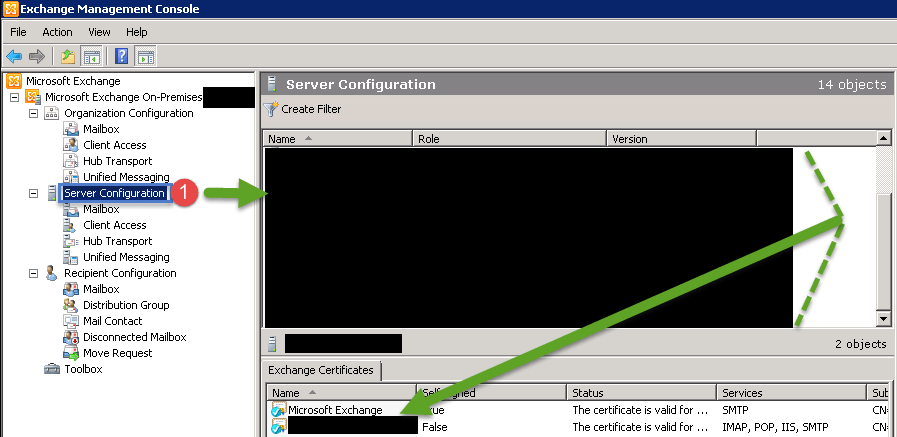
Task: Click Unified Messaging icon under Organization Configuration
Action: pos(71,177)
